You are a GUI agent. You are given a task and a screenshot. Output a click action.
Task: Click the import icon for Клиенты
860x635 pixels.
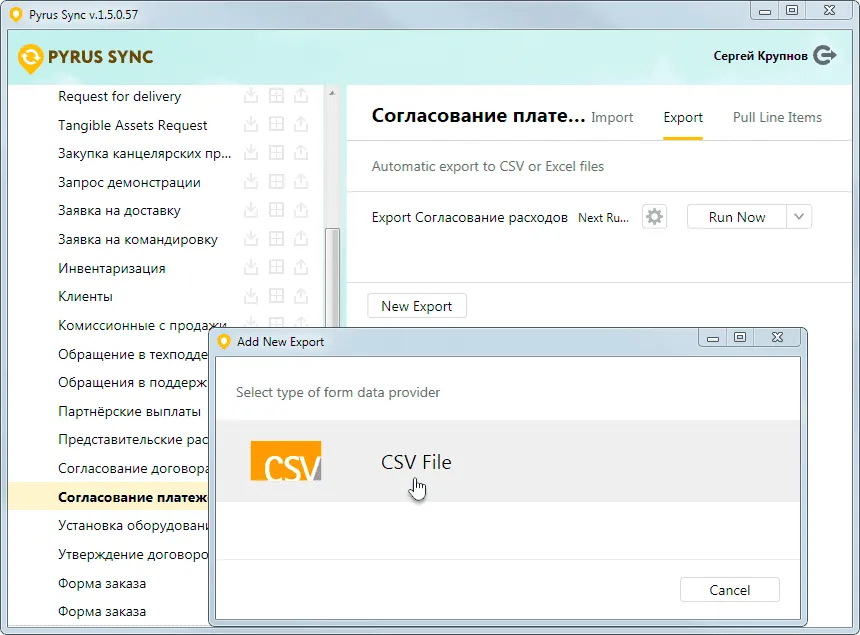pyautogui.click(x=251, y=296)
